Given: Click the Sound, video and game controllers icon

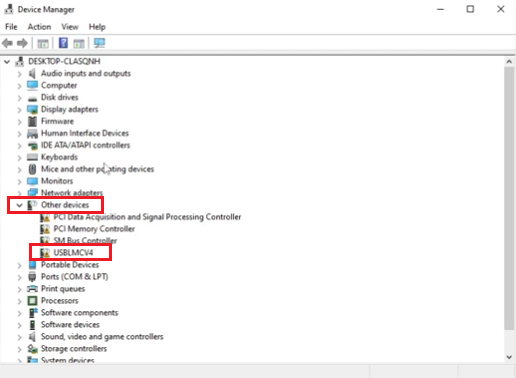Looking at the screenshot, I should tap(32, 337).
